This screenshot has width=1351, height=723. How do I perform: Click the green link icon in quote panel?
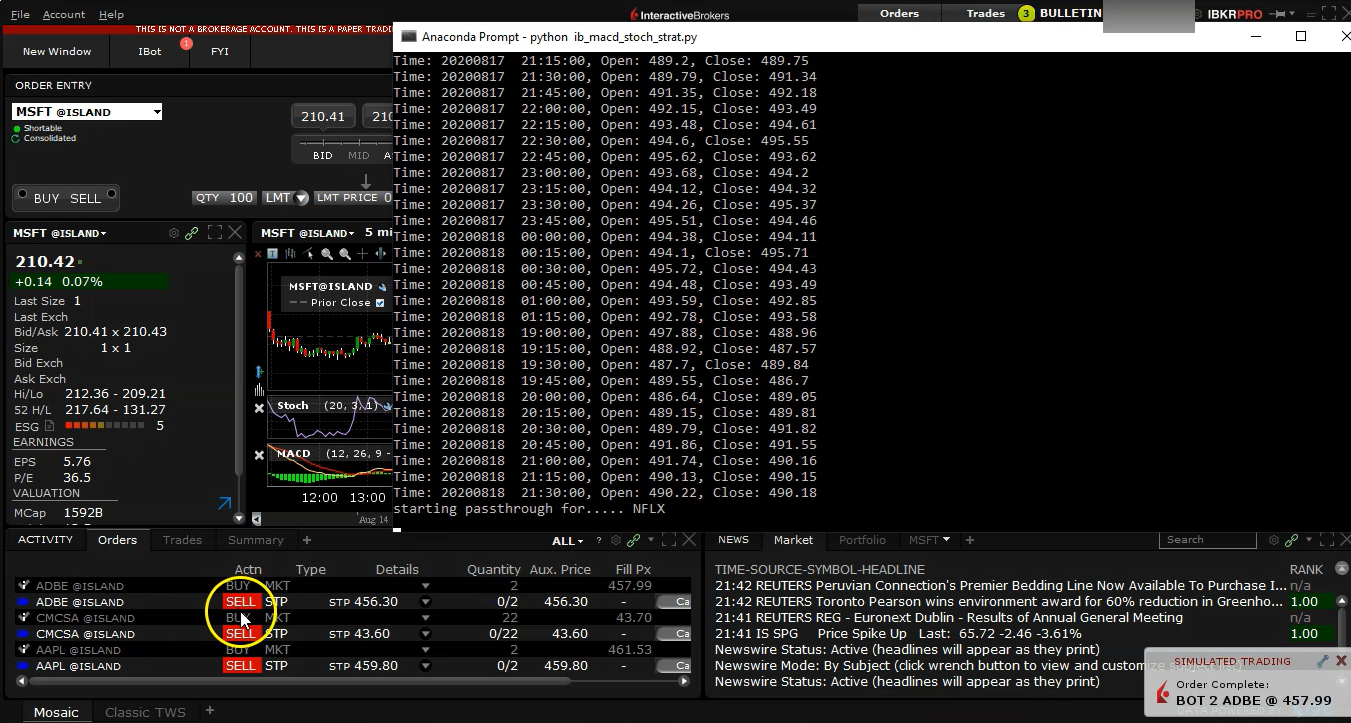(192, 233)
